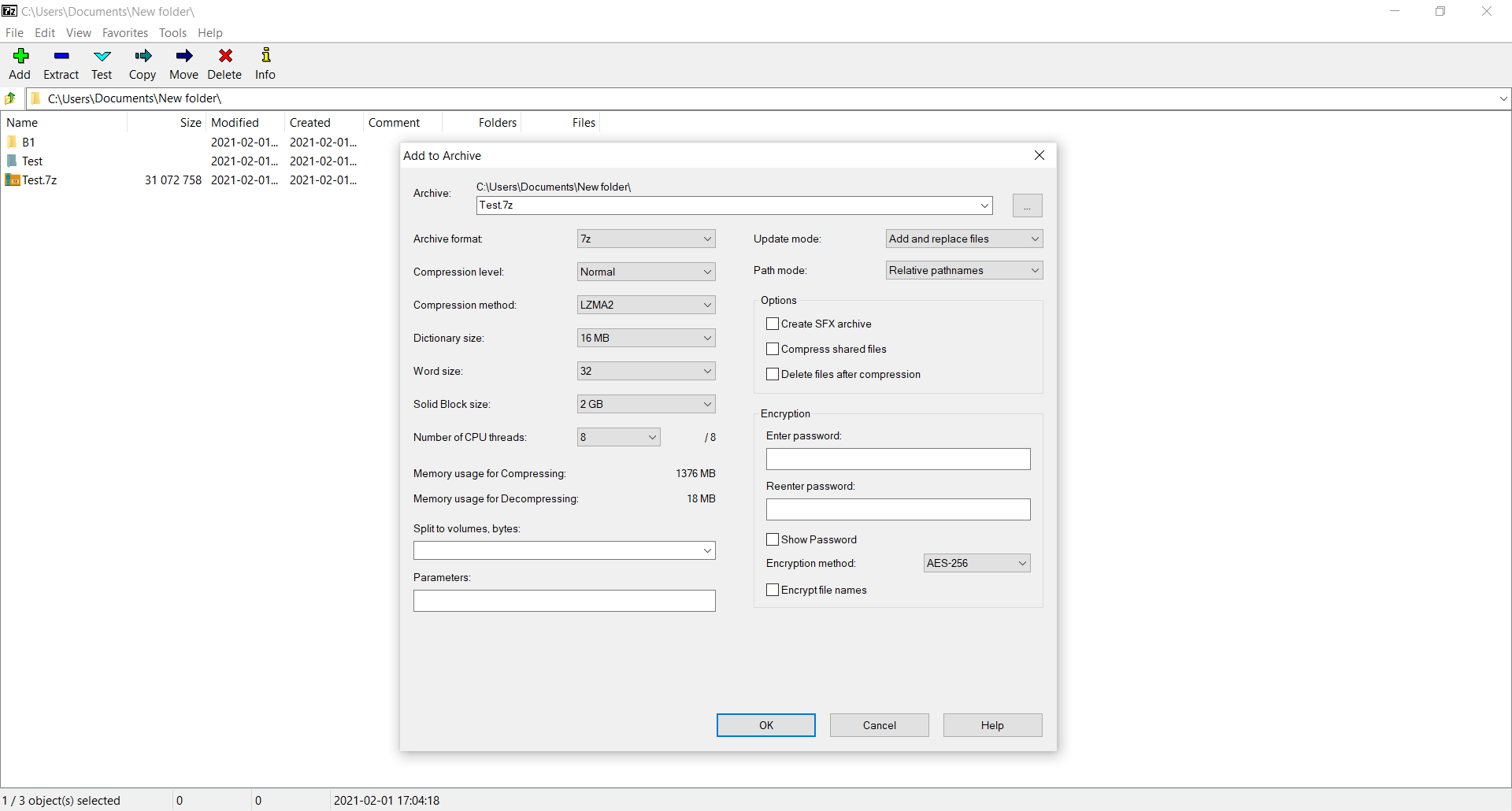The width and height of the screenshot is (1512, 811).
Task: Open the Encryption method AES-256 dropdown
Action: [x=976, y=563]
